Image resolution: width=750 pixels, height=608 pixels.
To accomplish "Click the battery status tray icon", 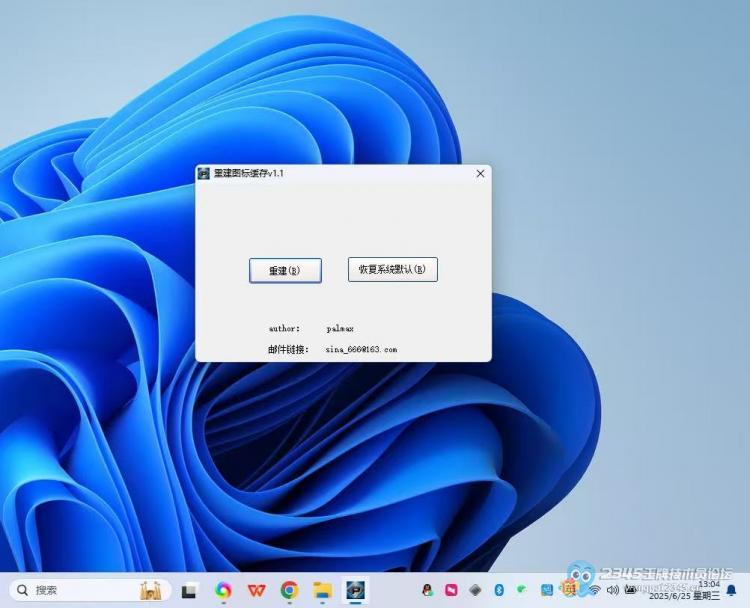I will click(x=630, y=590).
